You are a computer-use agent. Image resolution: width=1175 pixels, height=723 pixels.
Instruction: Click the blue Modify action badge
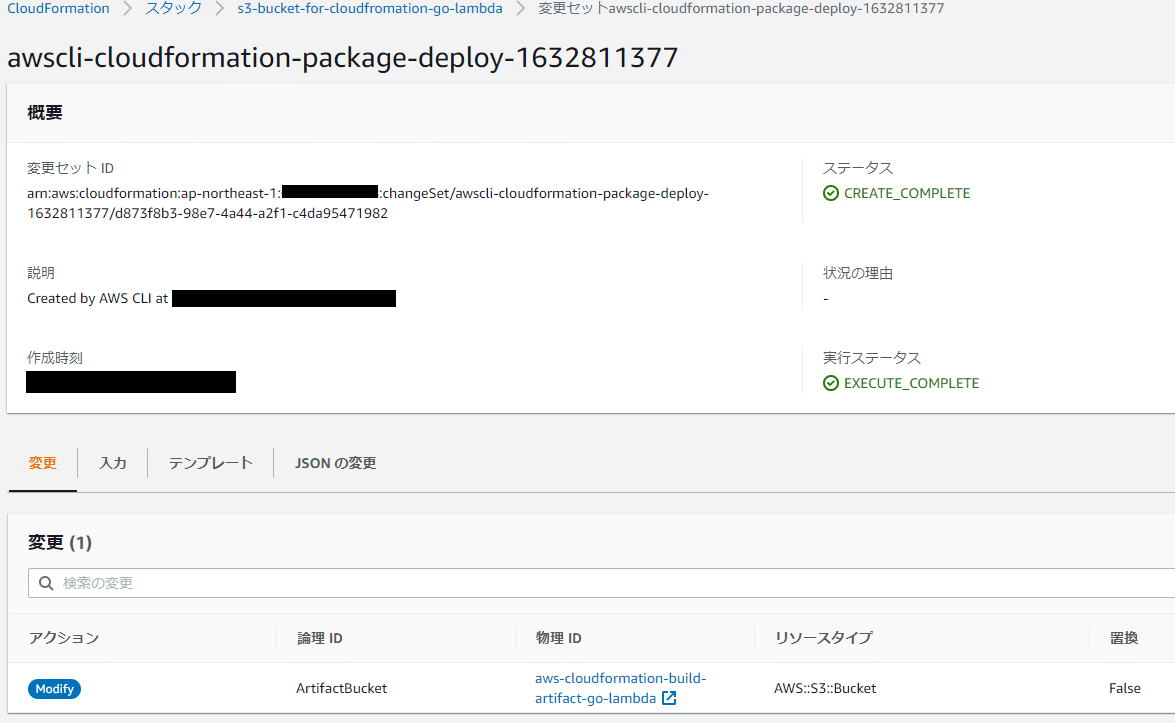pos(54,688)
